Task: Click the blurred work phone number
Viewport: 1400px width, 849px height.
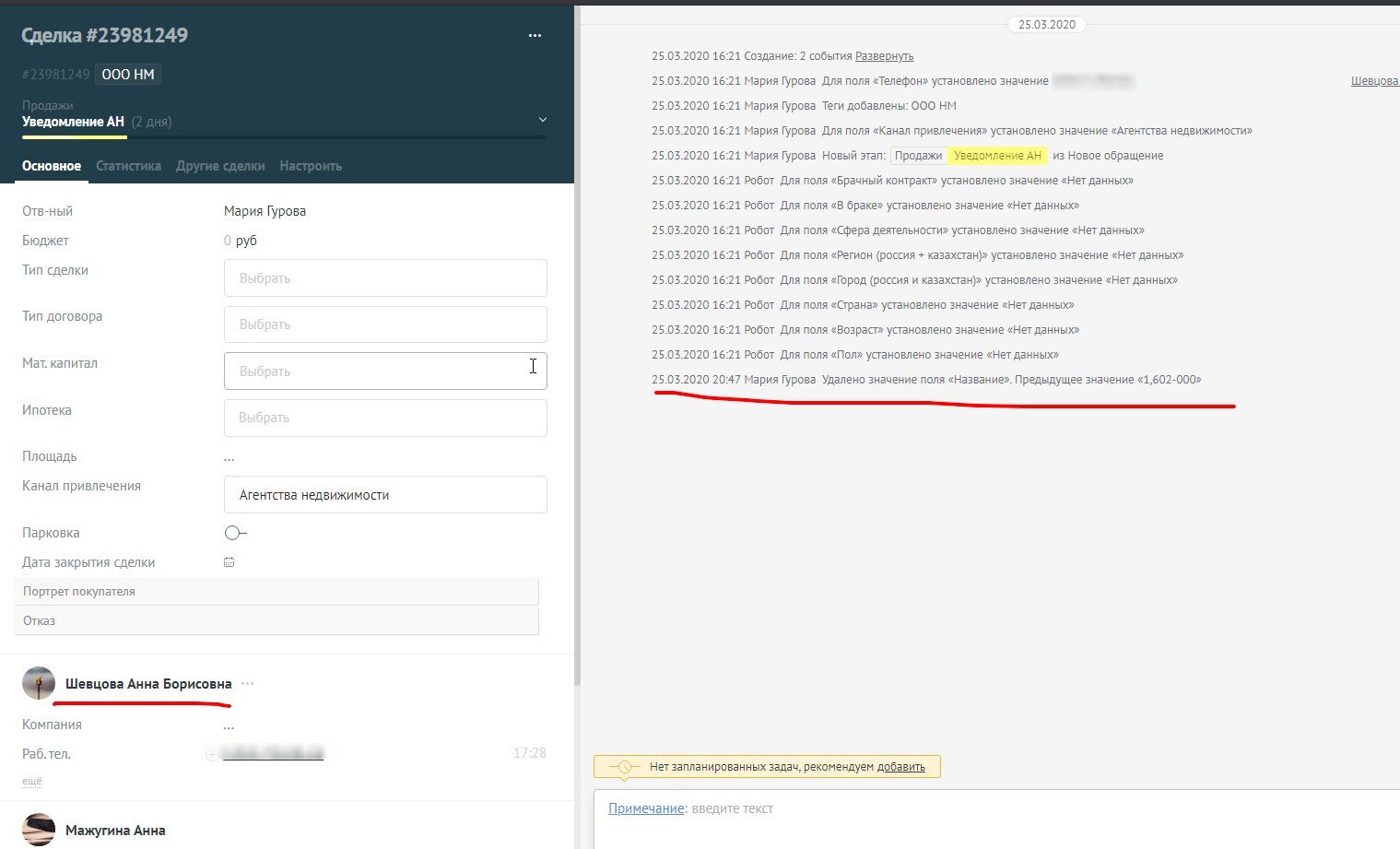Action: pos(274,754)
